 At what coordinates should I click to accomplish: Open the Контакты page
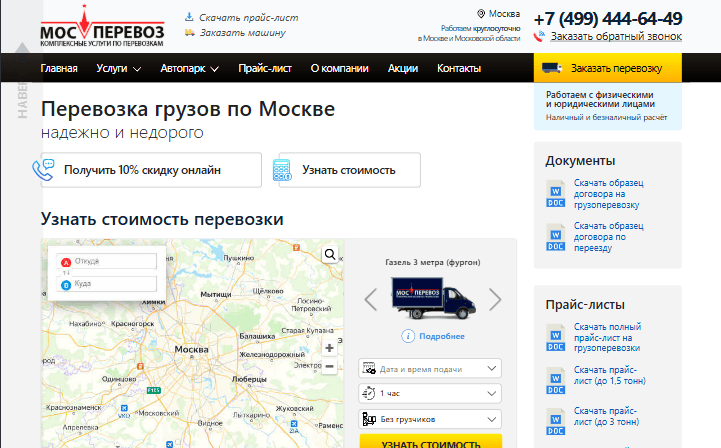click(459, 69)
